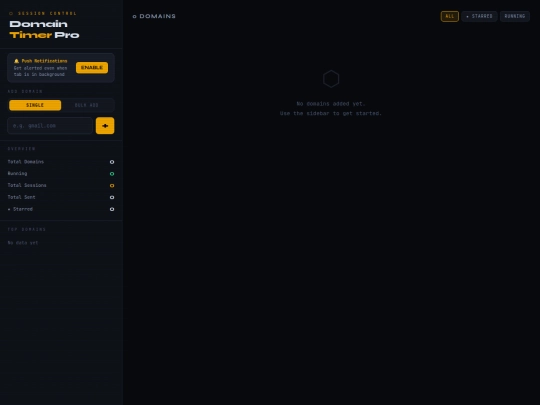
Task: Filter the list by Starred domains
Action: pyautogui.click(x=479, y=16)
